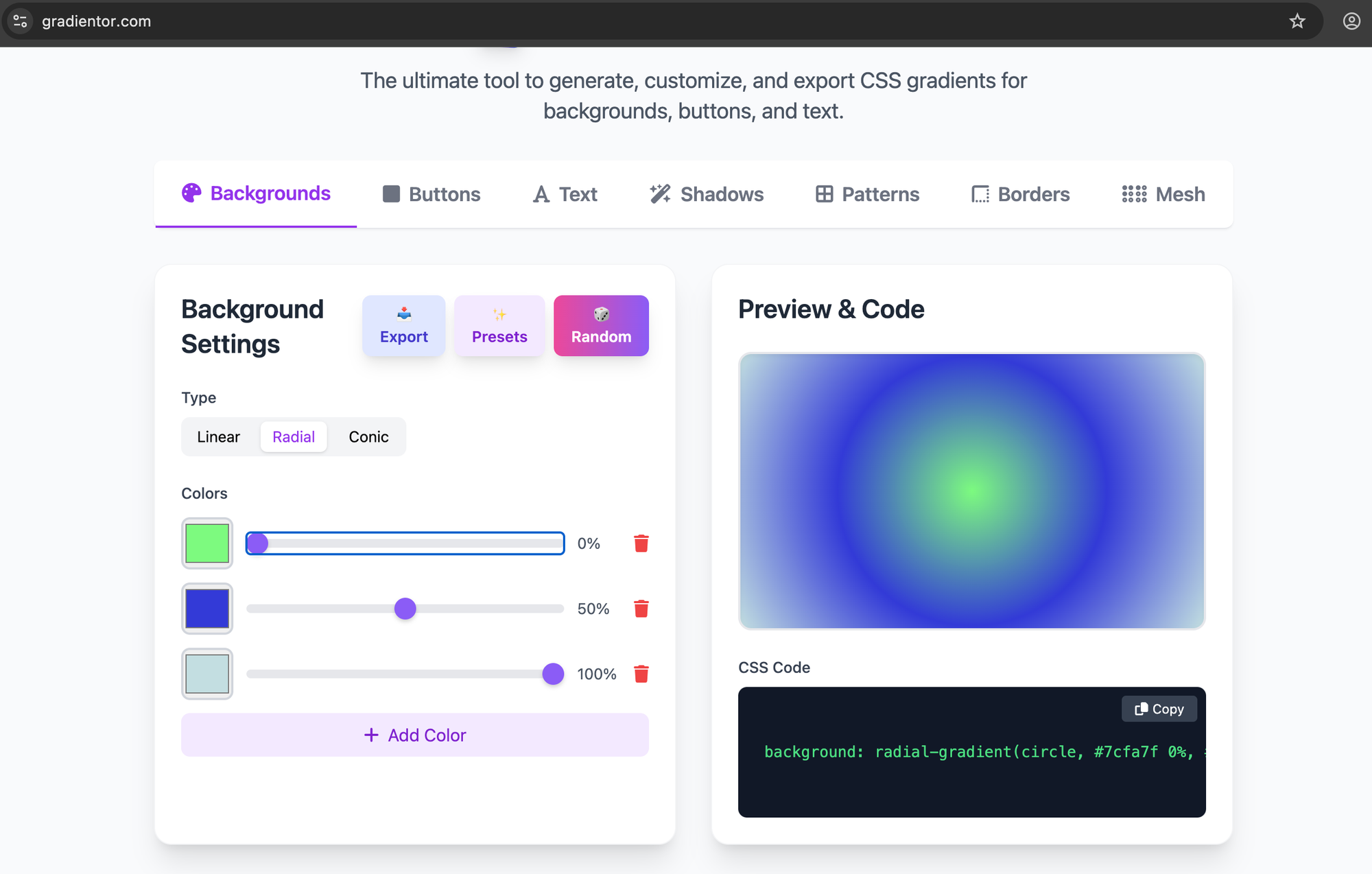Screen dimensions: 1372x874
Task: Click trash icon for the 50% color stop
Action: (x=641, y=609)
